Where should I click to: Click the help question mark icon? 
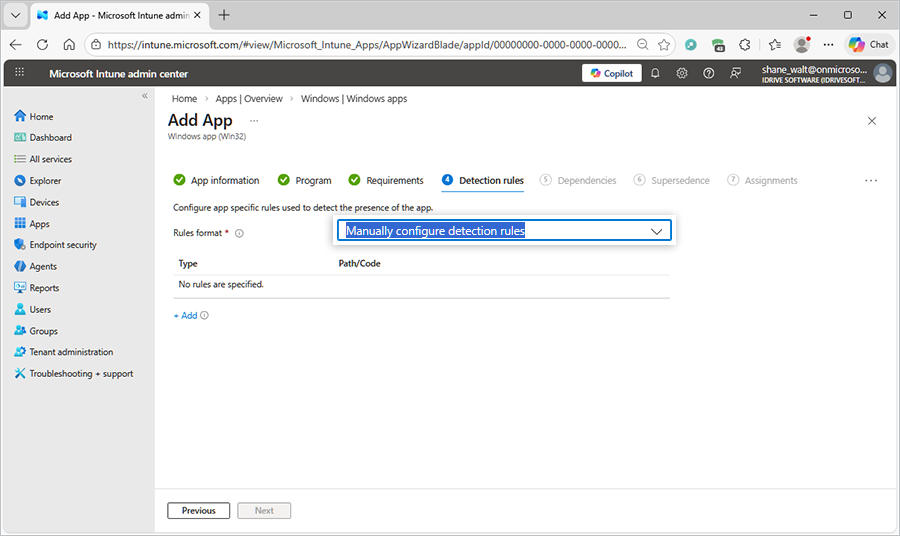[709, 73]
